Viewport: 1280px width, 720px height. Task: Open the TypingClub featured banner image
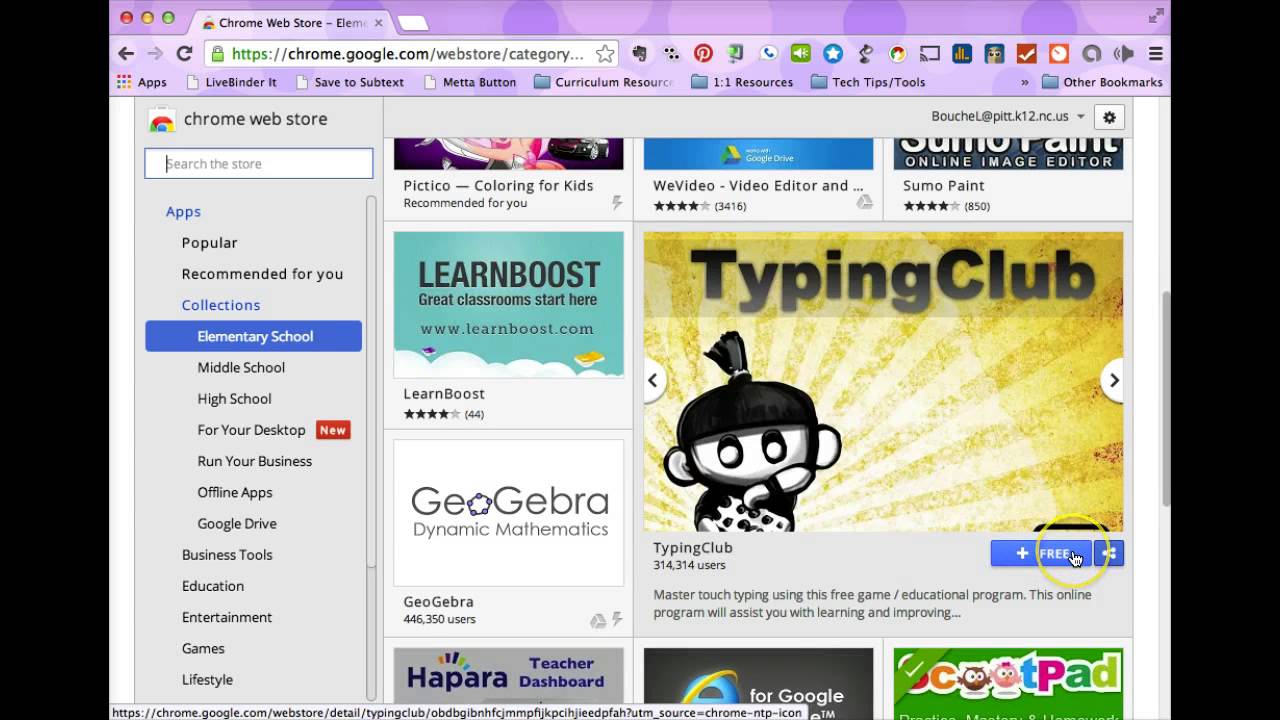point(883,382)
